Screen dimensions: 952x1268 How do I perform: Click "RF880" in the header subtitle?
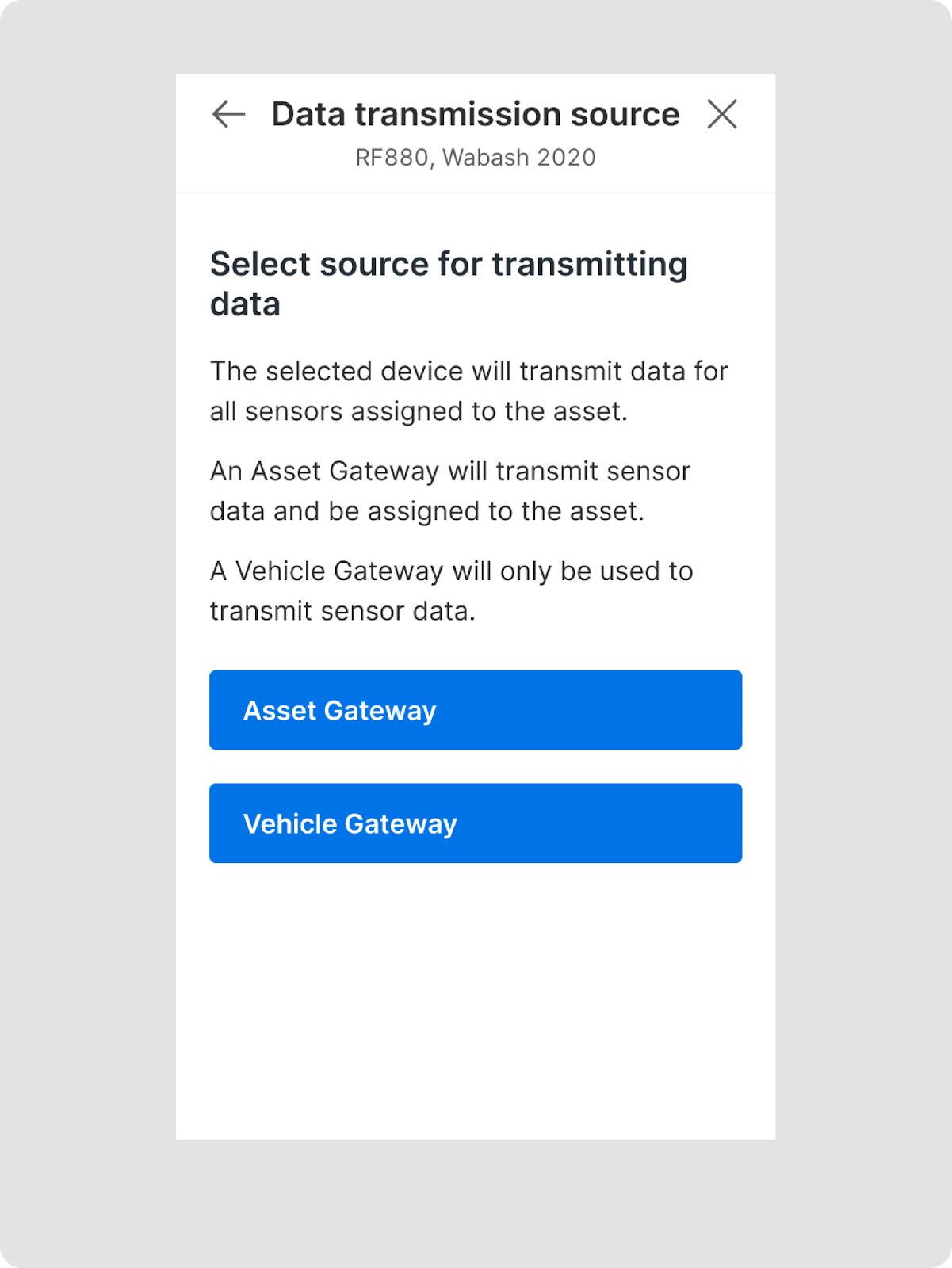392,158
